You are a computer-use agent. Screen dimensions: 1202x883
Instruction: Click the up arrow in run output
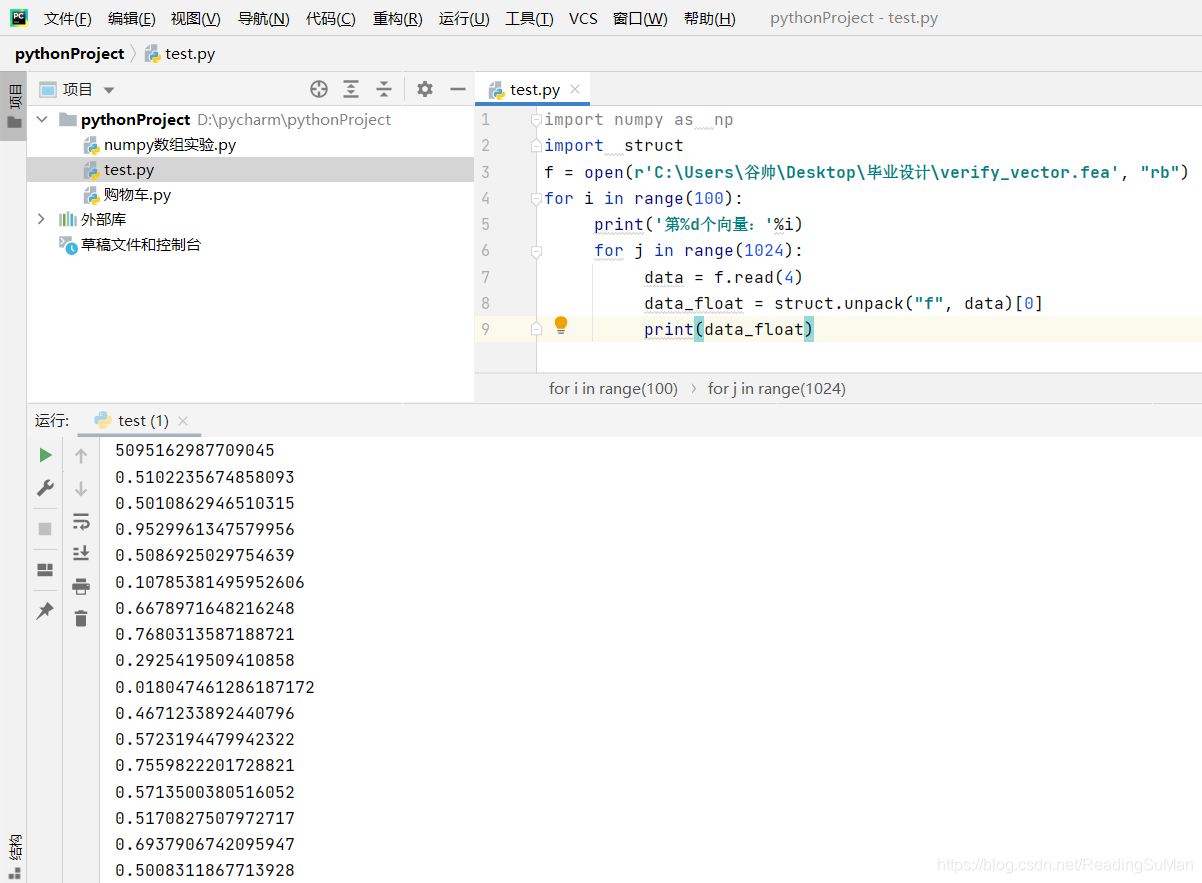point(81,456)
